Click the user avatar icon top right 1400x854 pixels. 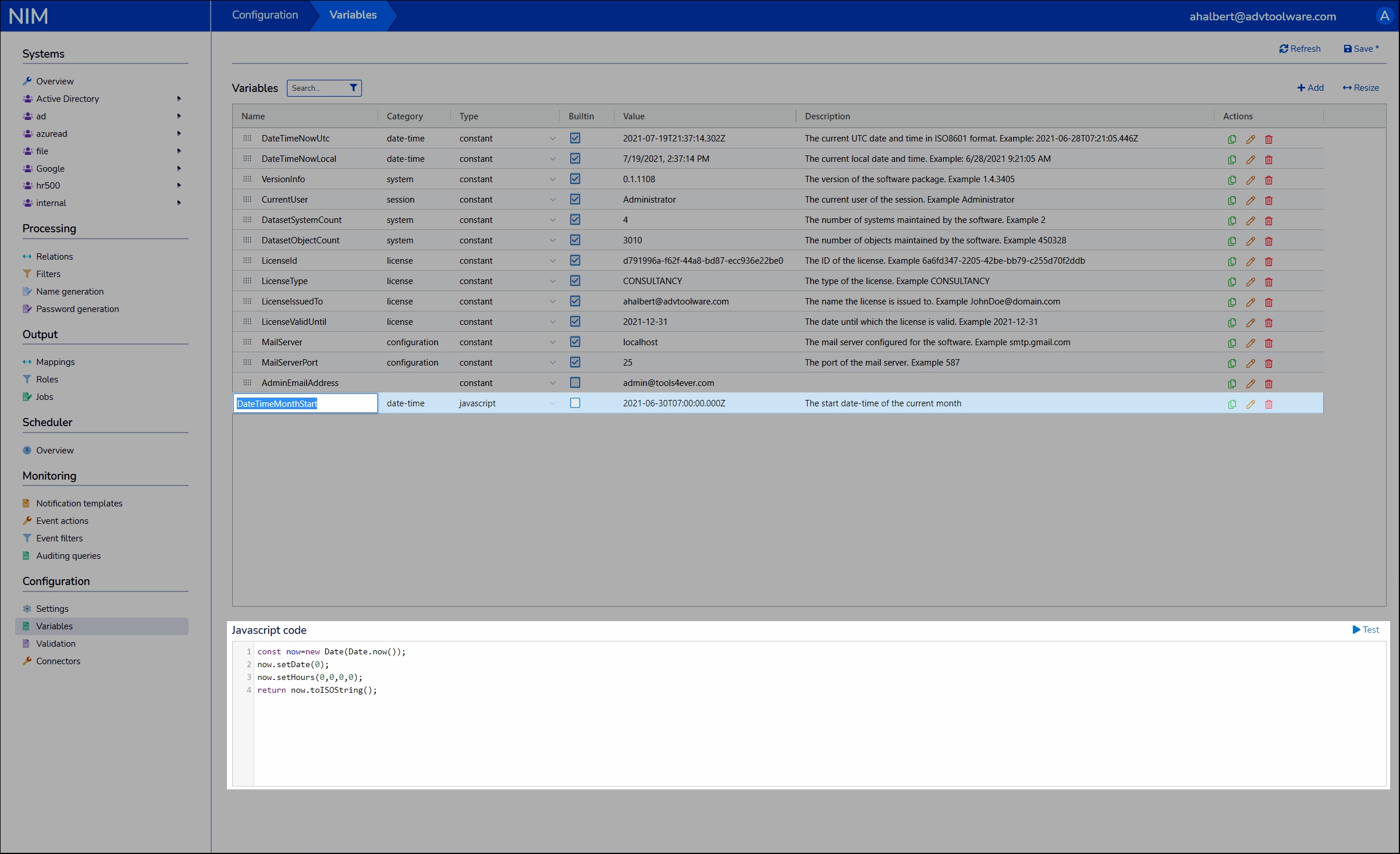pos(1384,16)
